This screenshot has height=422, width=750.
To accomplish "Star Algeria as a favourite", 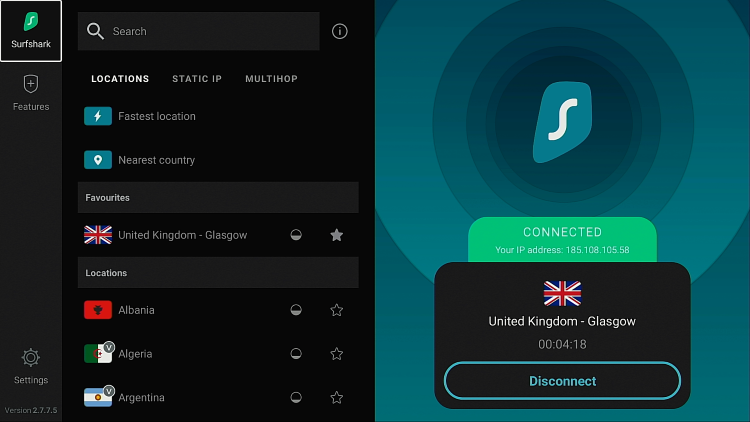I will tap(337, 354).
